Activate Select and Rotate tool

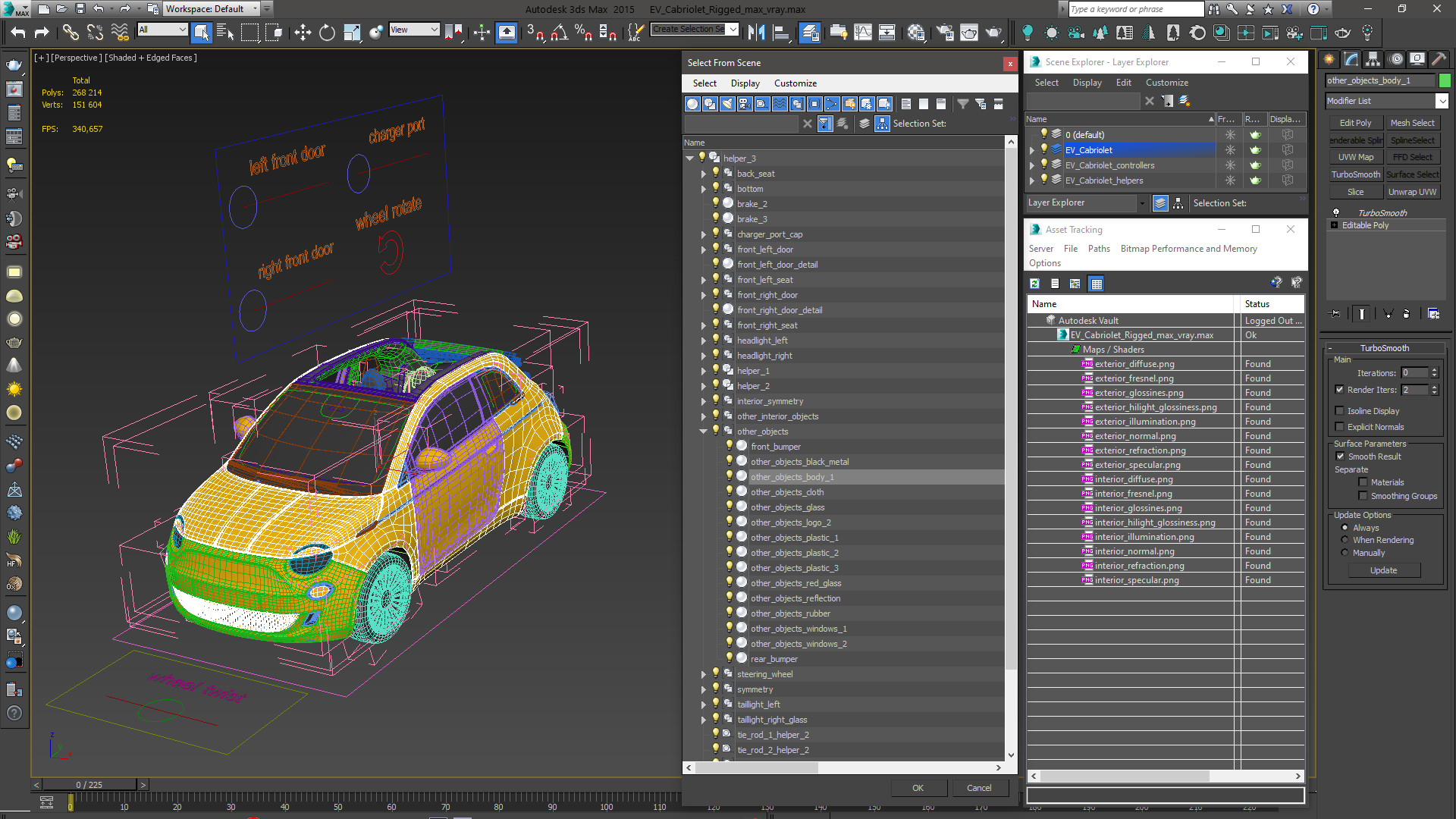pos(327,32)
